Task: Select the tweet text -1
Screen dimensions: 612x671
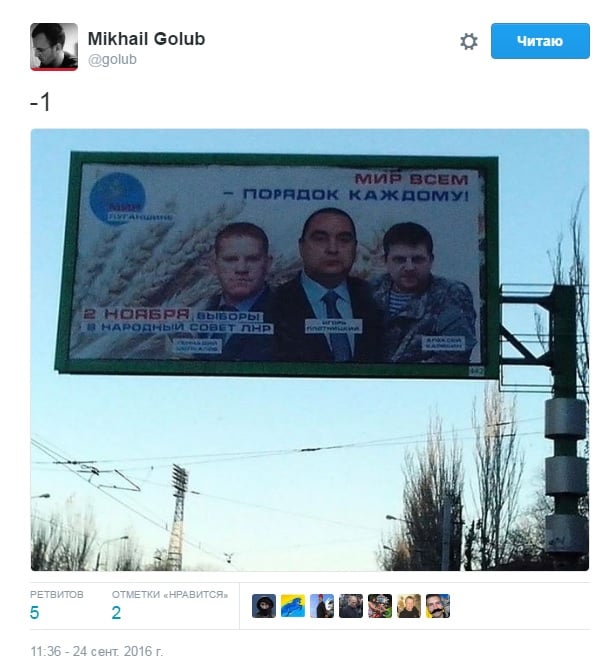Action: click(x=41, y=103)
